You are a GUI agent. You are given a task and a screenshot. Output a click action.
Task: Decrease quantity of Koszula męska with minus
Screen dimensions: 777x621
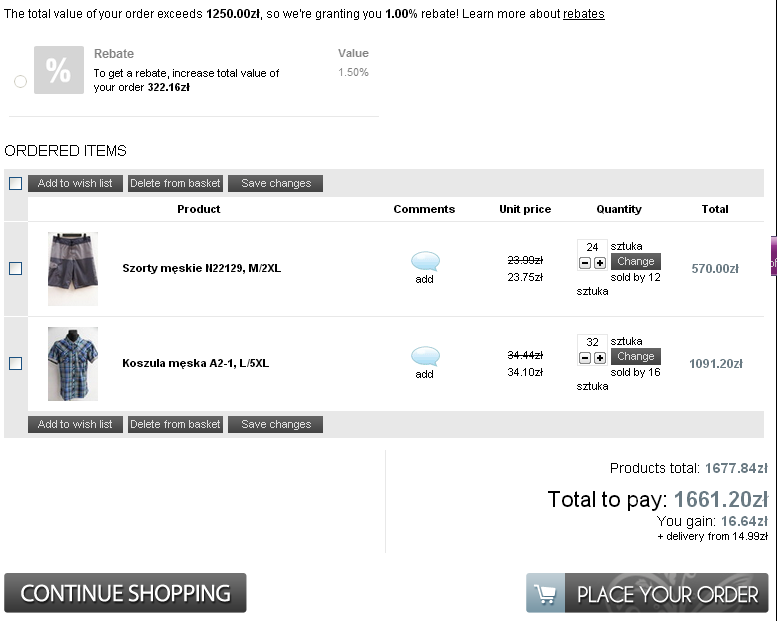pyautogui.click(x=585, y=358)
